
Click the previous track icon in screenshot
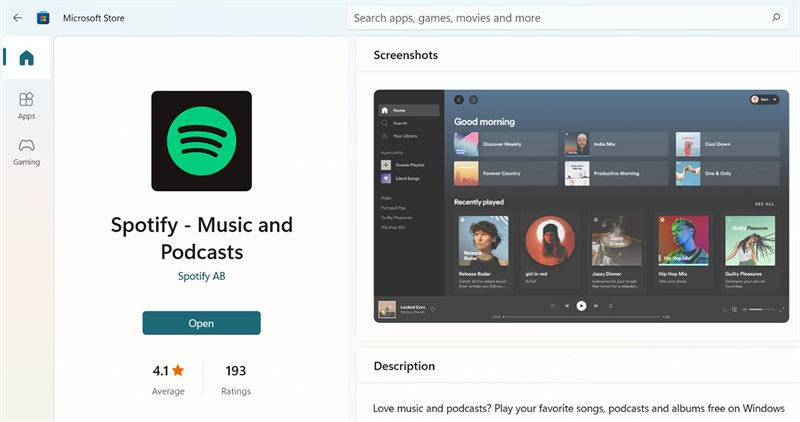(566, 306)
